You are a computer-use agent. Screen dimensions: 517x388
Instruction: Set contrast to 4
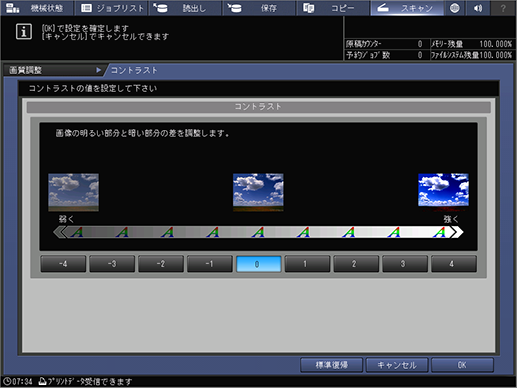454,264
